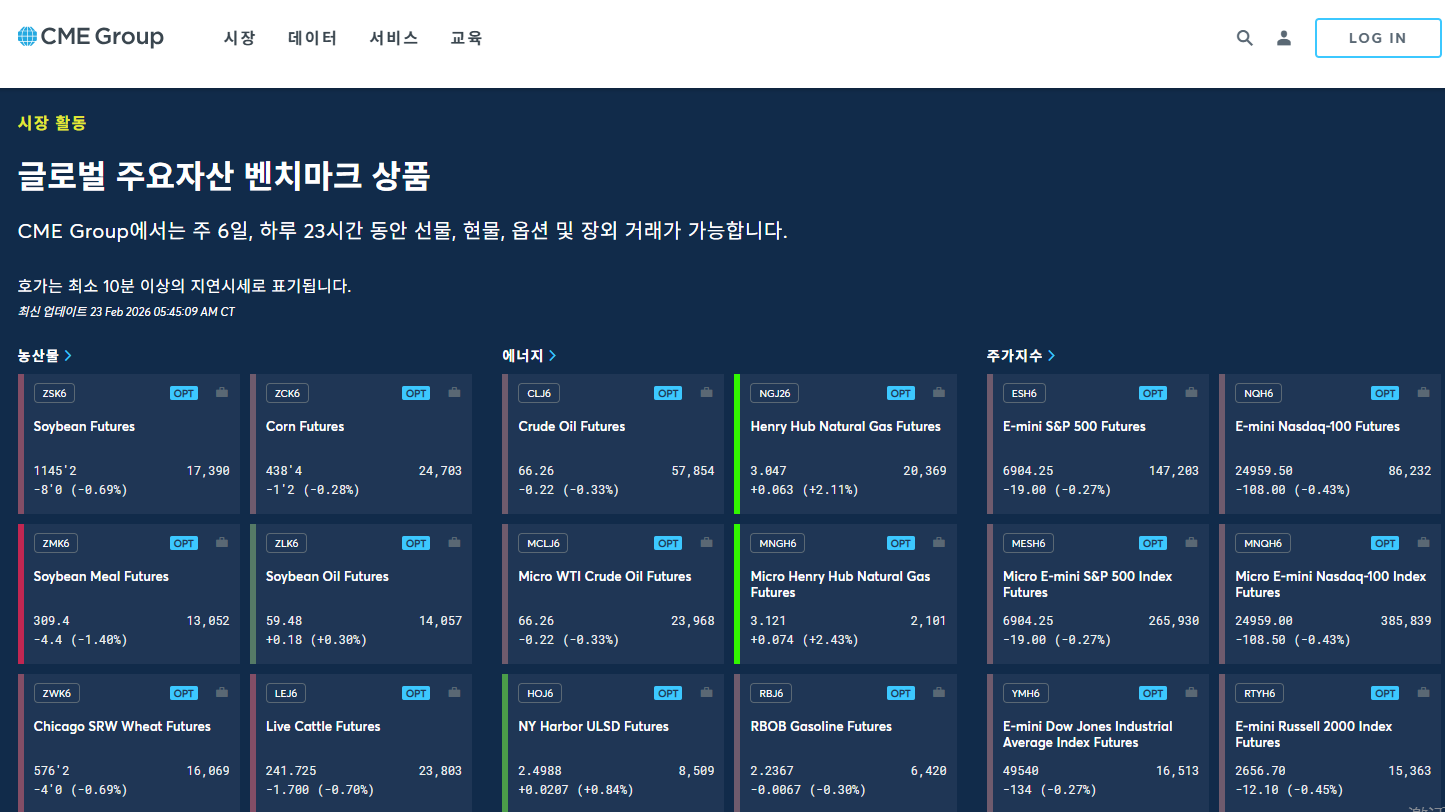
Task: Click the briefcase icon on Soybean Futures card
Action: tap(222, 392)
